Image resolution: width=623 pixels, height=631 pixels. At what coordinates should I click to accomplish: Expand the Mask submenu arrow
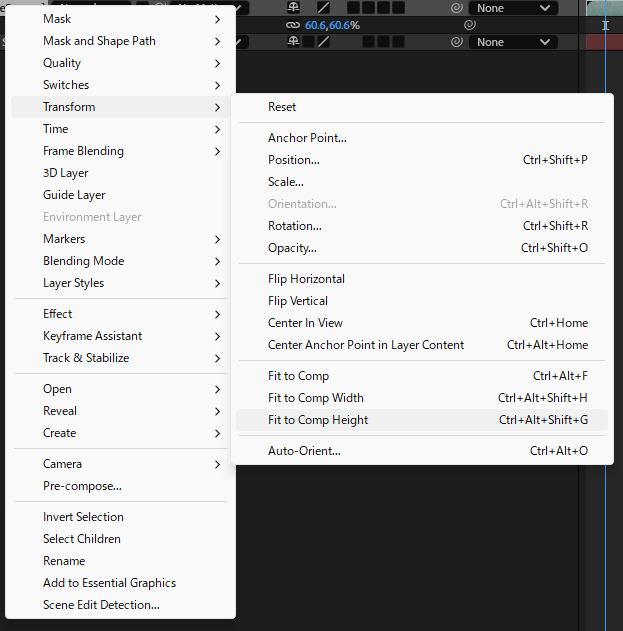(217, 19)
